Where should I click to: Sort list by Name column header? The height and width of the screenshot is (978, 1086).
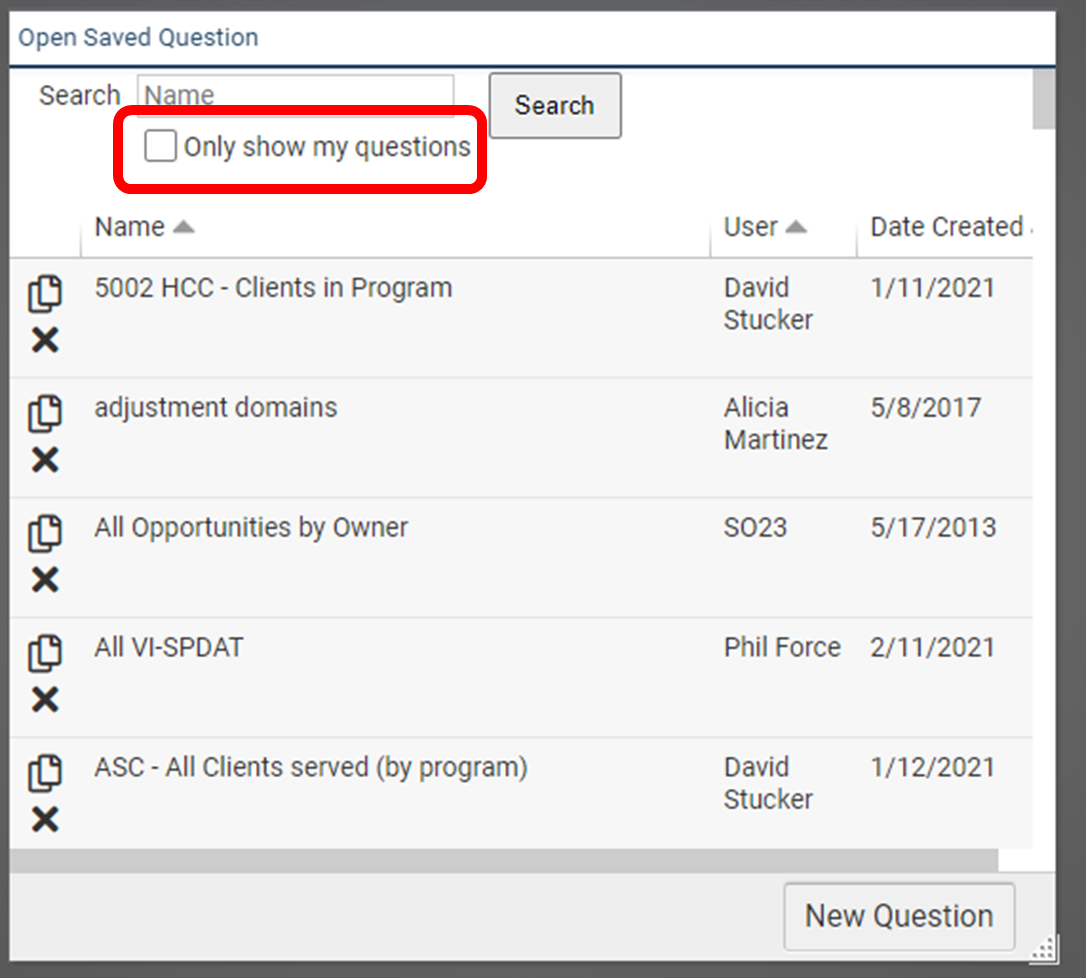click(x=144, y=226)
